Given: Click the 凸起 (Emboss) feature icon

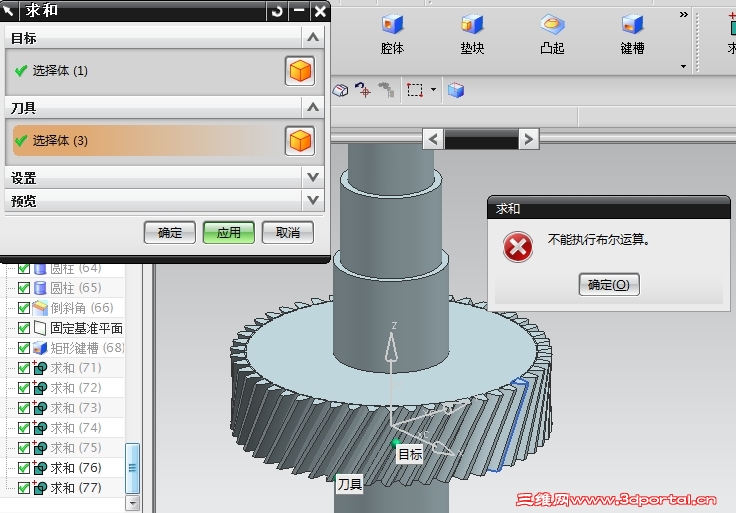Looking at the screenshot, I should (x=552, y=24).
